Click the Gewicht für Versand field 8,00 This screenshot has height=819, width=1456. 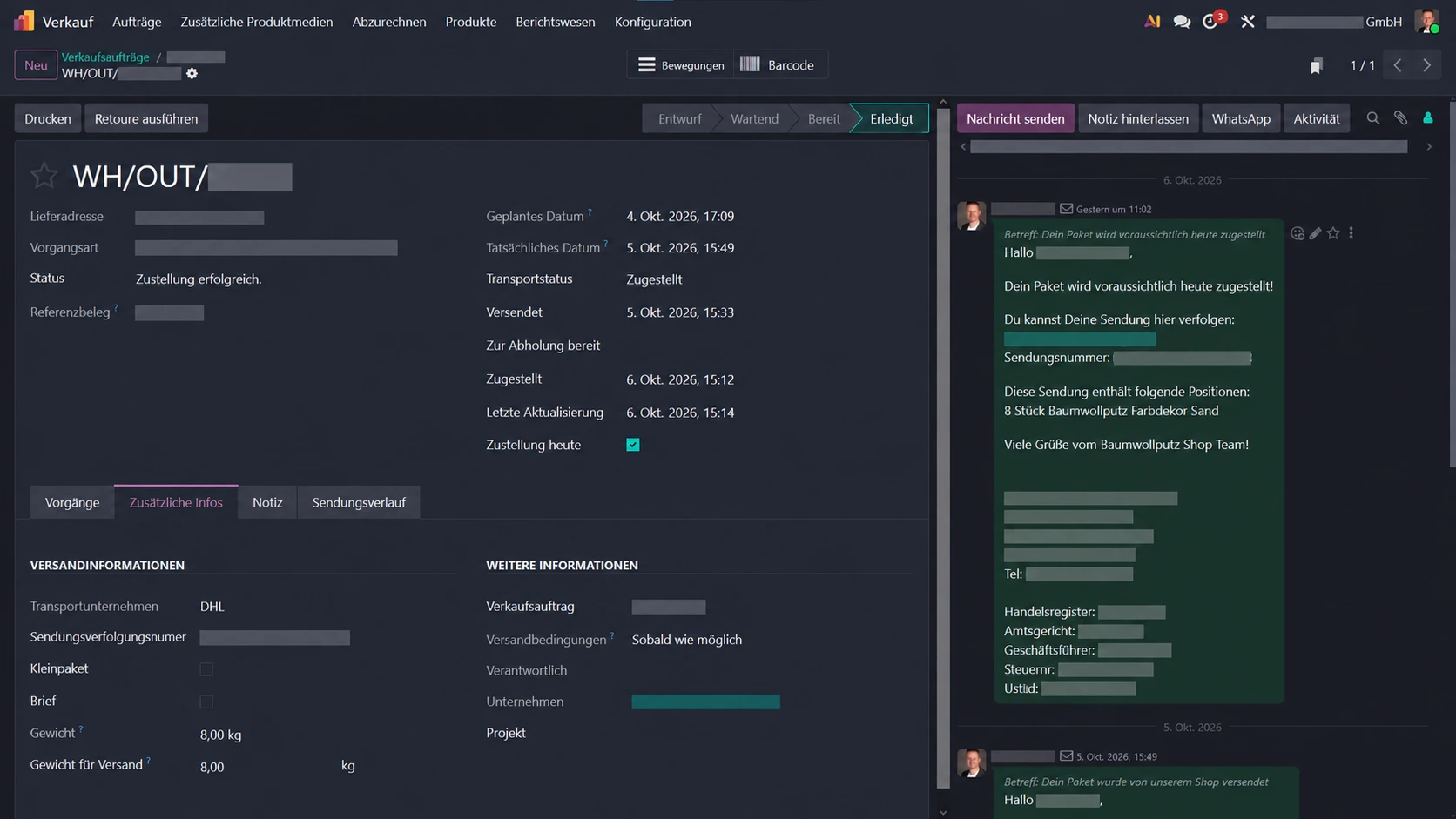[212, 767]
